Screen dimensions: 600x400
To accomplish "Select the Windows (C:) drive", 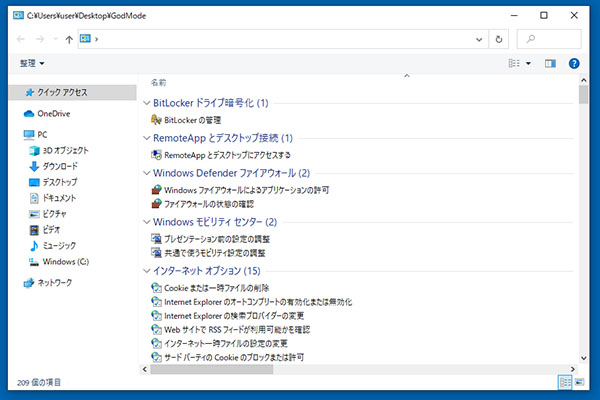I will point(65,261).
